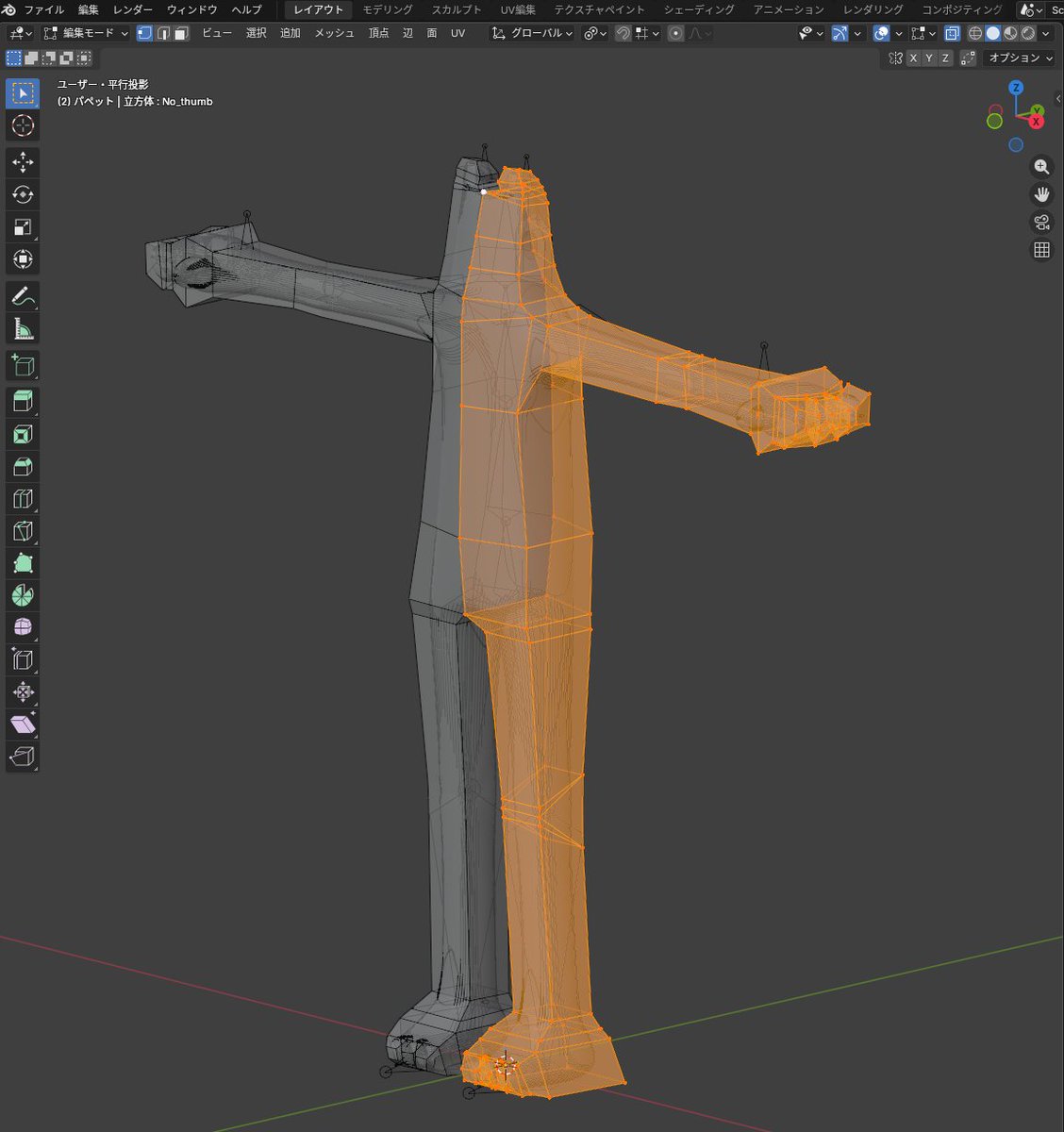Open the ファイル menu
This screenshot has height=1132, width=1064.
tap(43, 9)
